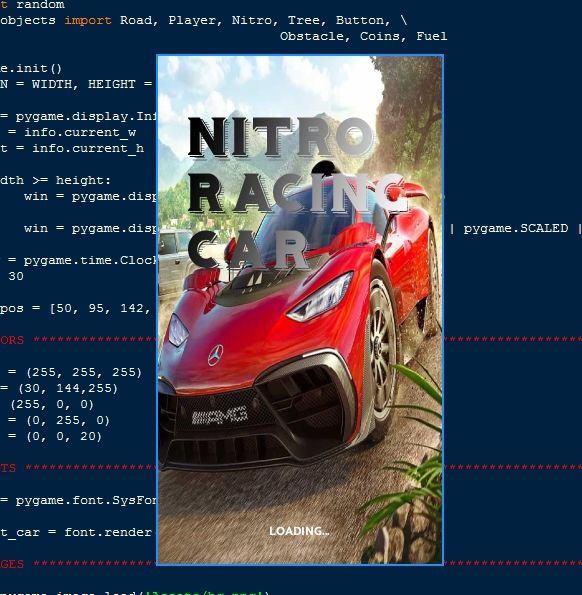Click the '(0, 255, 0)' color tuple
Image resolution: width=582 pixels, height=595 pixels.
pos(68,420)
